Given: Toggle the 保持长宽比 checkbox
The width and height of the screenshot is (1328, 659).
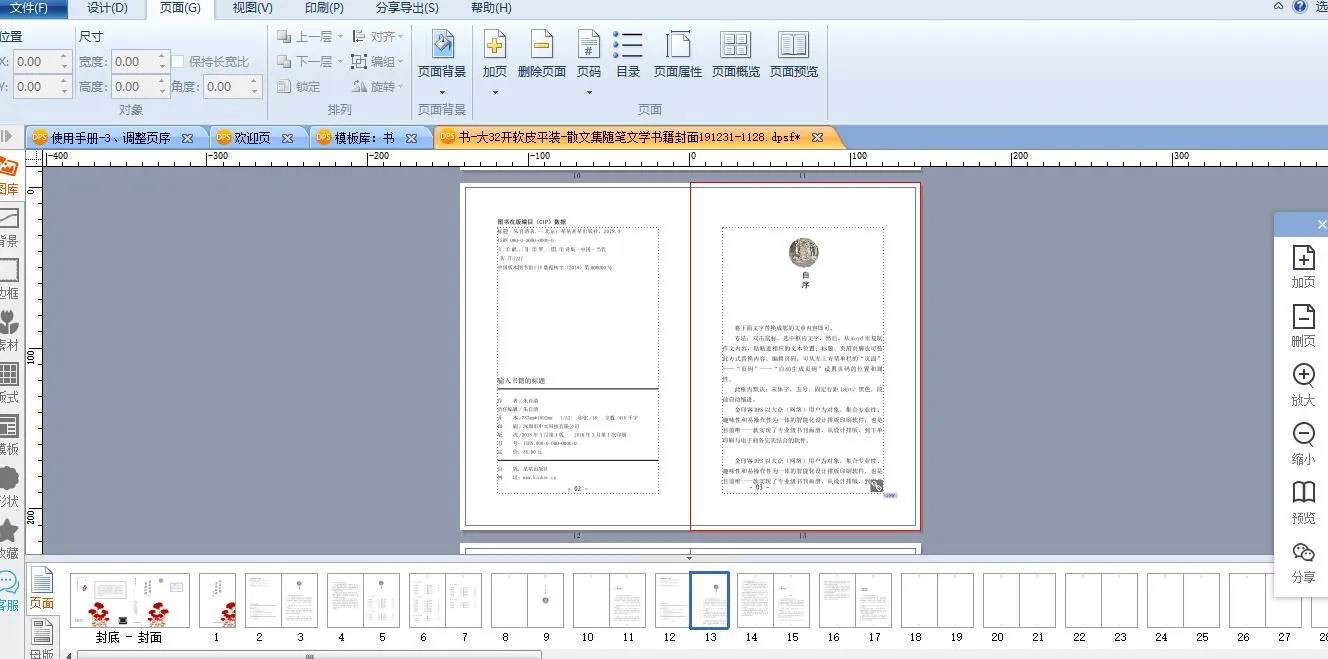Looking at the screenshot, I should (178, 62).
